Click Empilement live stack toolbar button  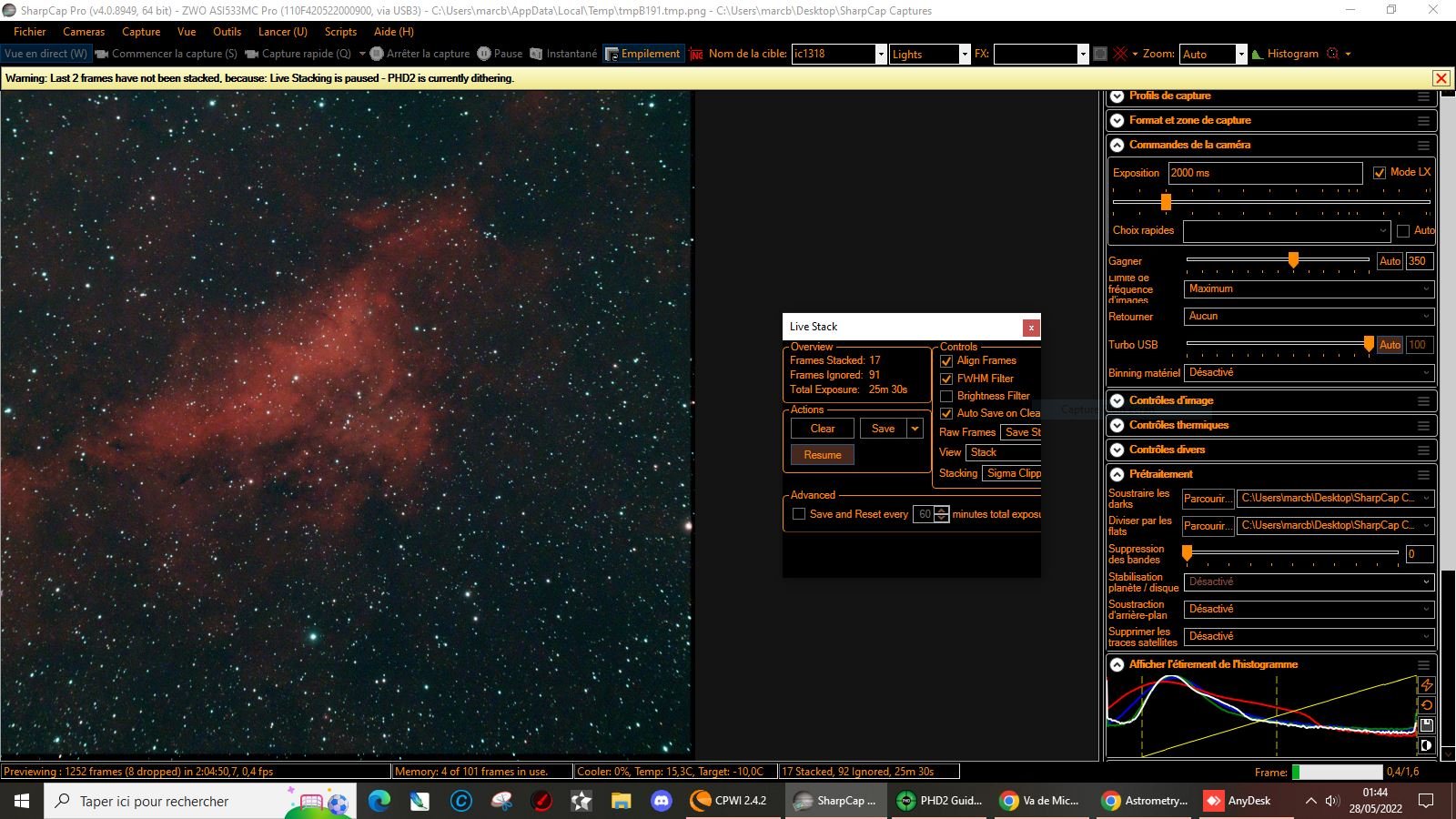coord(642,54)
